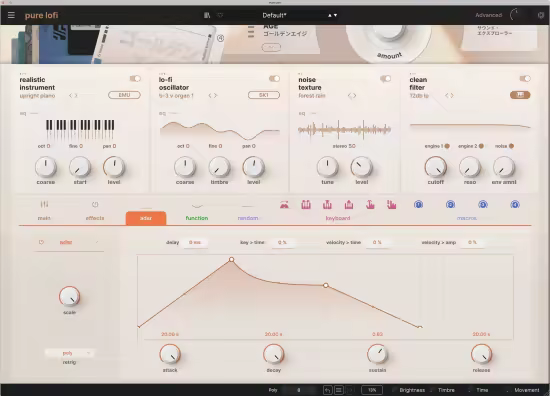The height and width of the screenshot is (396, 550).
Task: Click the fourth blue macro icon
Action: coord(515,204)
